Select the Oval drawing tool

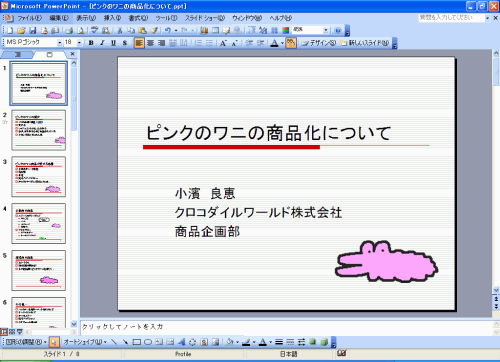pos(148,342)
